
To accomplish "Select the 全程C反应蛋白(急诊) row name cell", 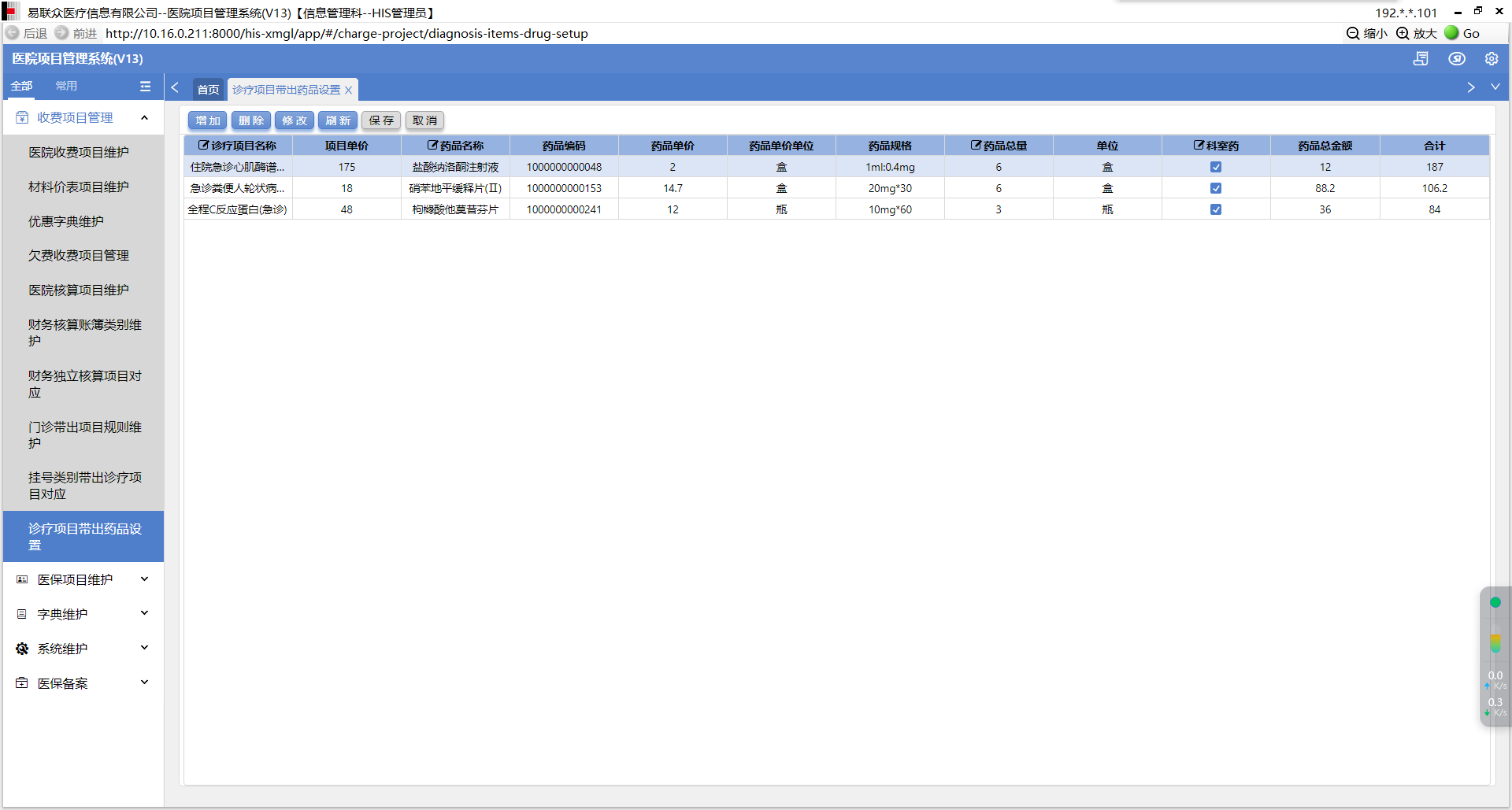I will pos(238,209).
